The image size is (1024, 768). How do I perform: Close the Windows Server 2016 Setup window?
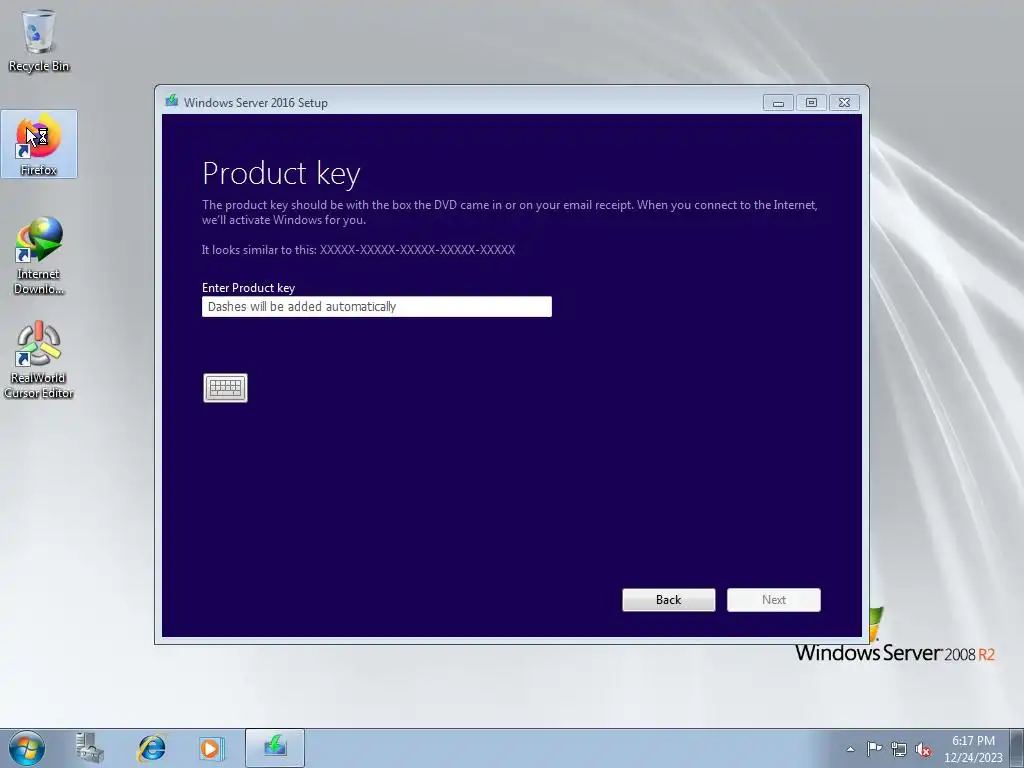coord(844,103)
